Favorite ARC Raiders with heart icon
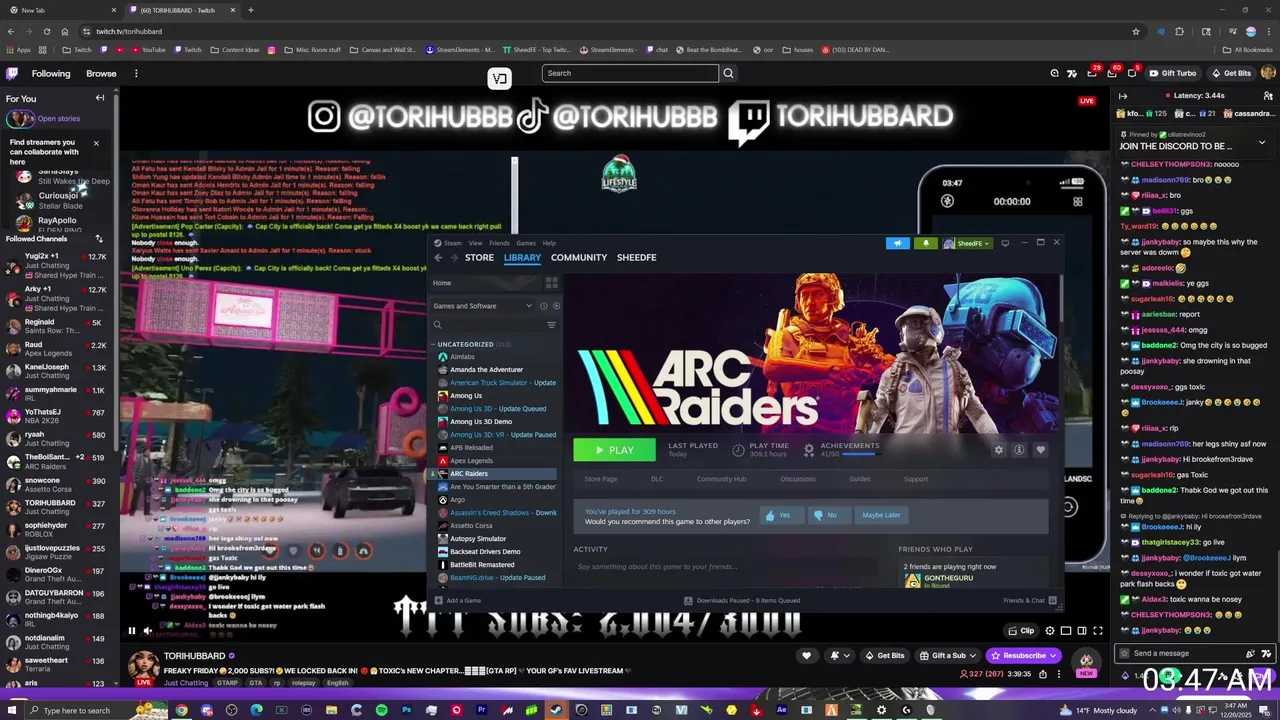This screenshot has width=1280, height=720. [1040, 450]
